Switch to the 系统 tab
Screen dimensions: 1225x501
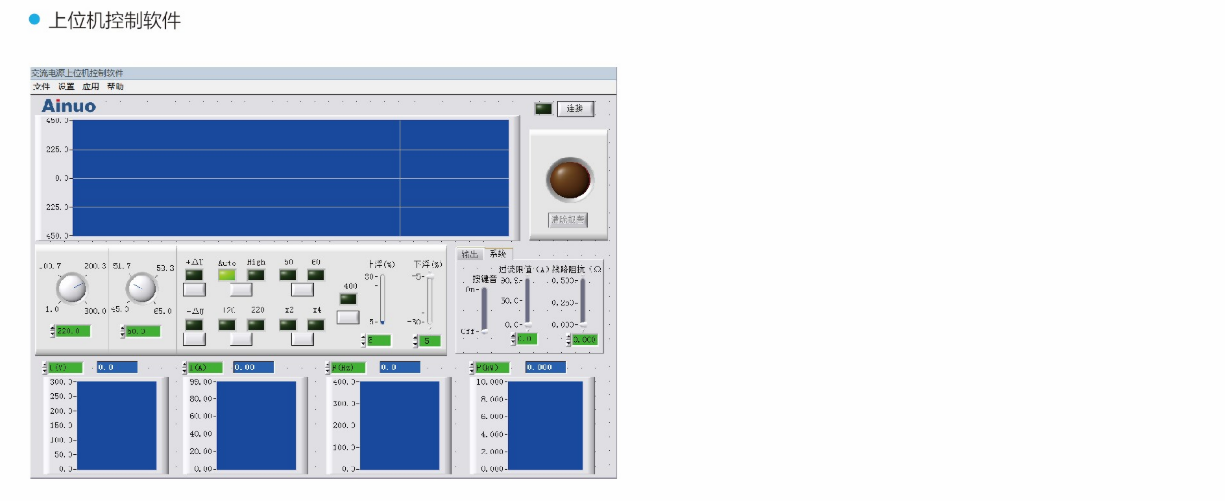point(498,254)
